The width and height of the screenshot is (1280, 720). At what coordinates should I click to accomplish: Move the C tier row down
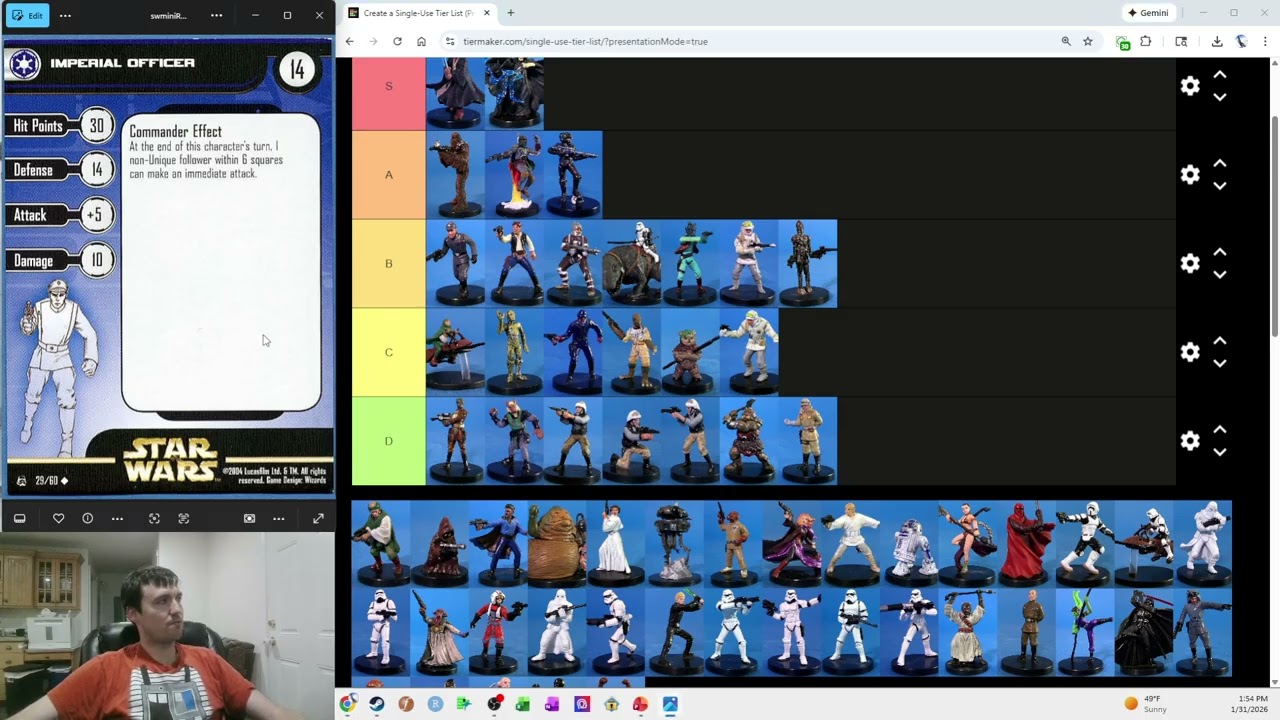(1220, 363)
